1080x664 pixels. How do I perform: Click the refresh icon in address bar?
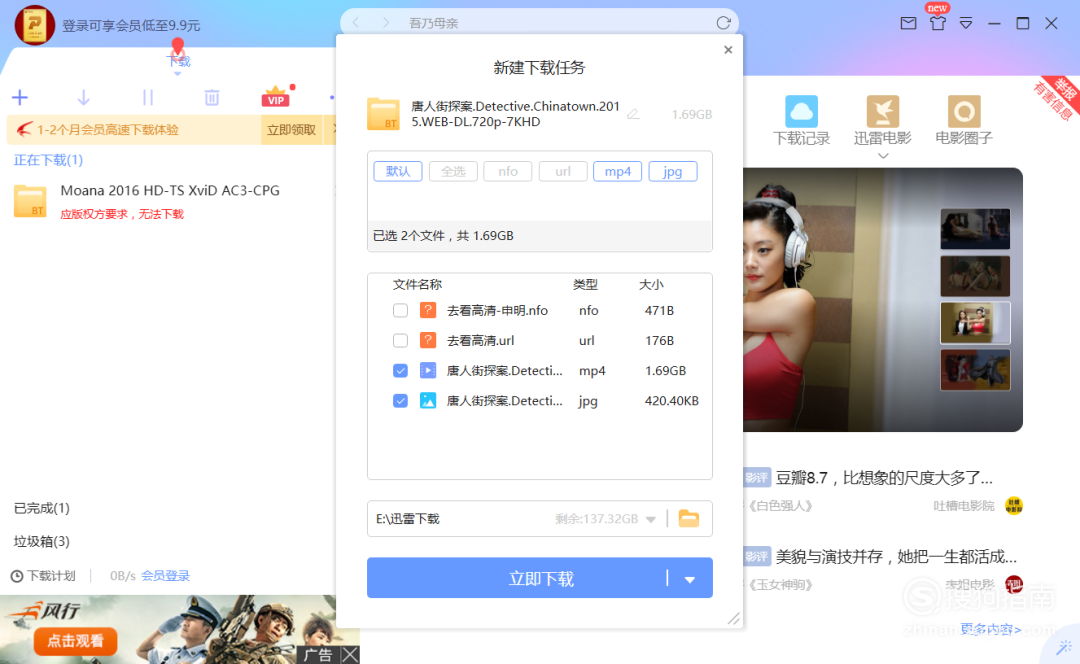(723, 23)
